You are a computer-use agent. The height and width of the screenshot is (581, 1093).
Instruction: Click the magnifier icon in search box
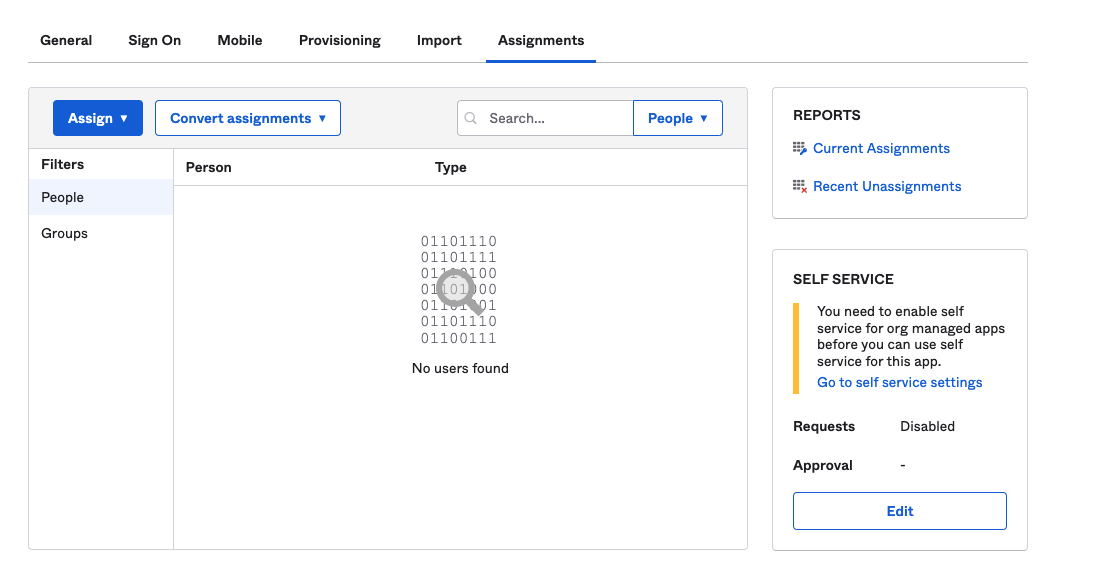(x=471, y=118)
